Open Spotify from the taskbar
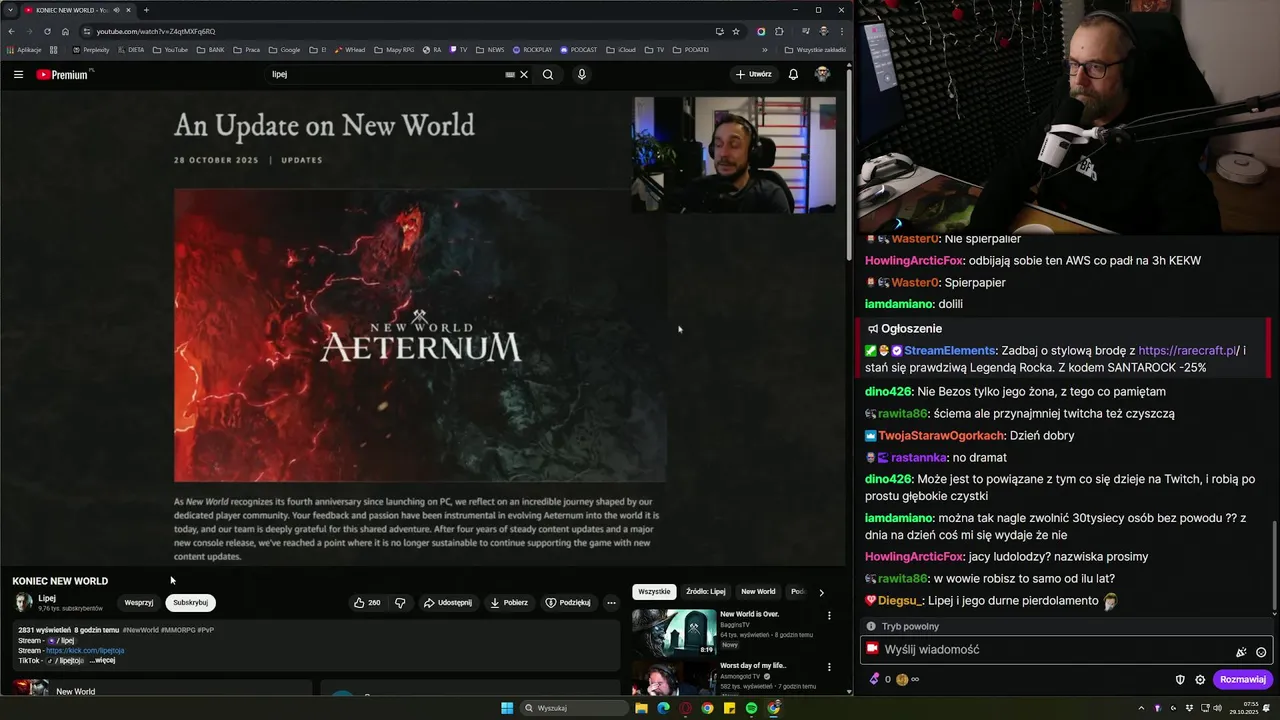The height and width of the screenshot is (720, 1280). [x=751, y=708]
